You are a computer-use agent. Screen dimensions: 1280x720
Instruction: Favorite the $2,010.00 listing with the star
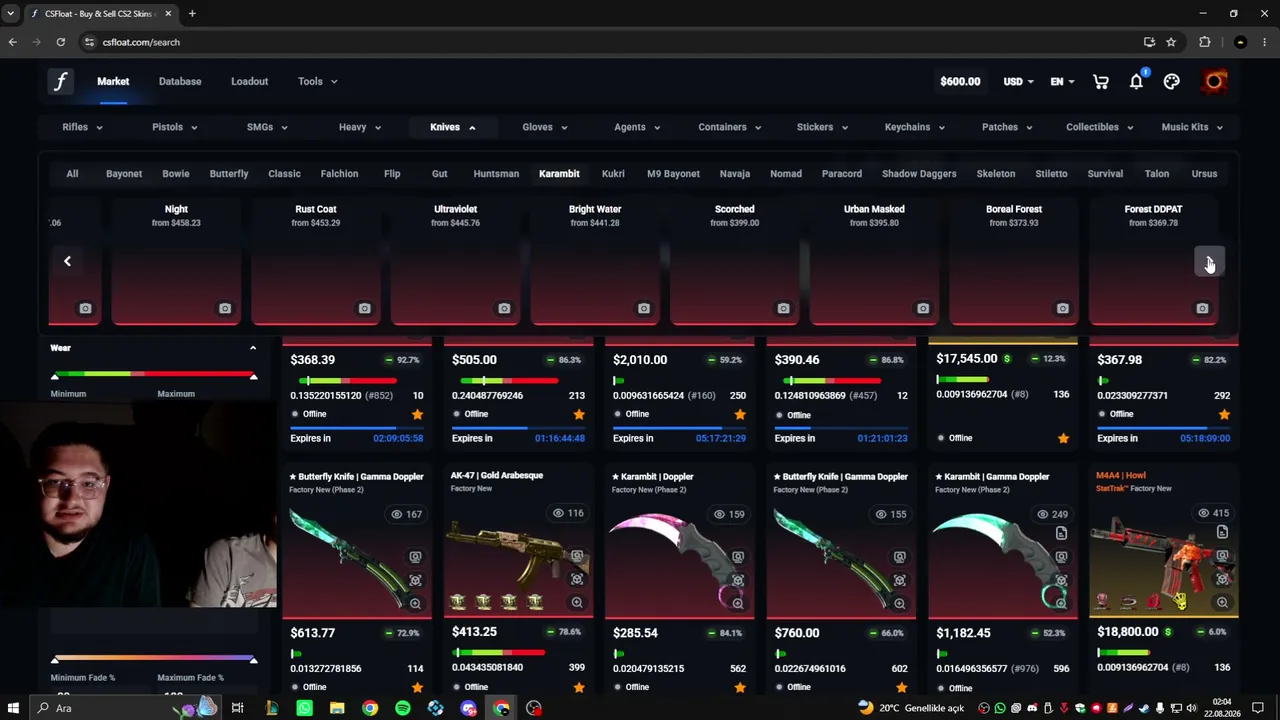740,414
